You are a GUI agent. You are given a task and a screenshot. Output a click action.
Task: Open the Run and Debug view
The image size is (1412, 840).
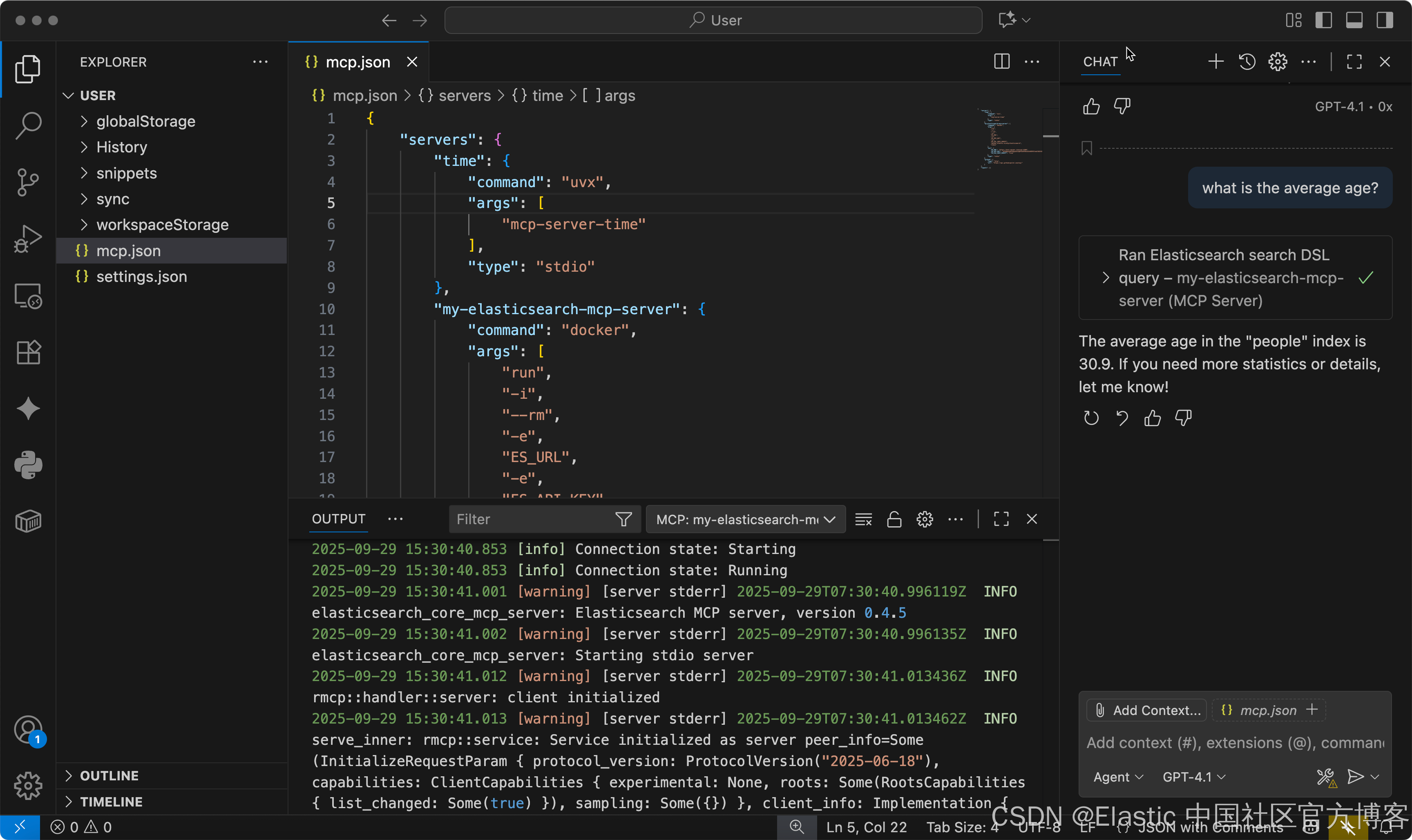tap(28, 239)
